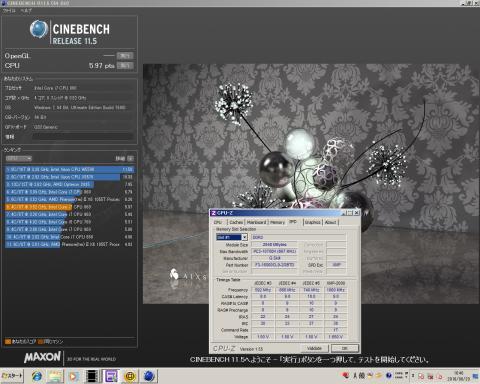
Task: Click the red system tray icon
Action: tap(346, 376)
